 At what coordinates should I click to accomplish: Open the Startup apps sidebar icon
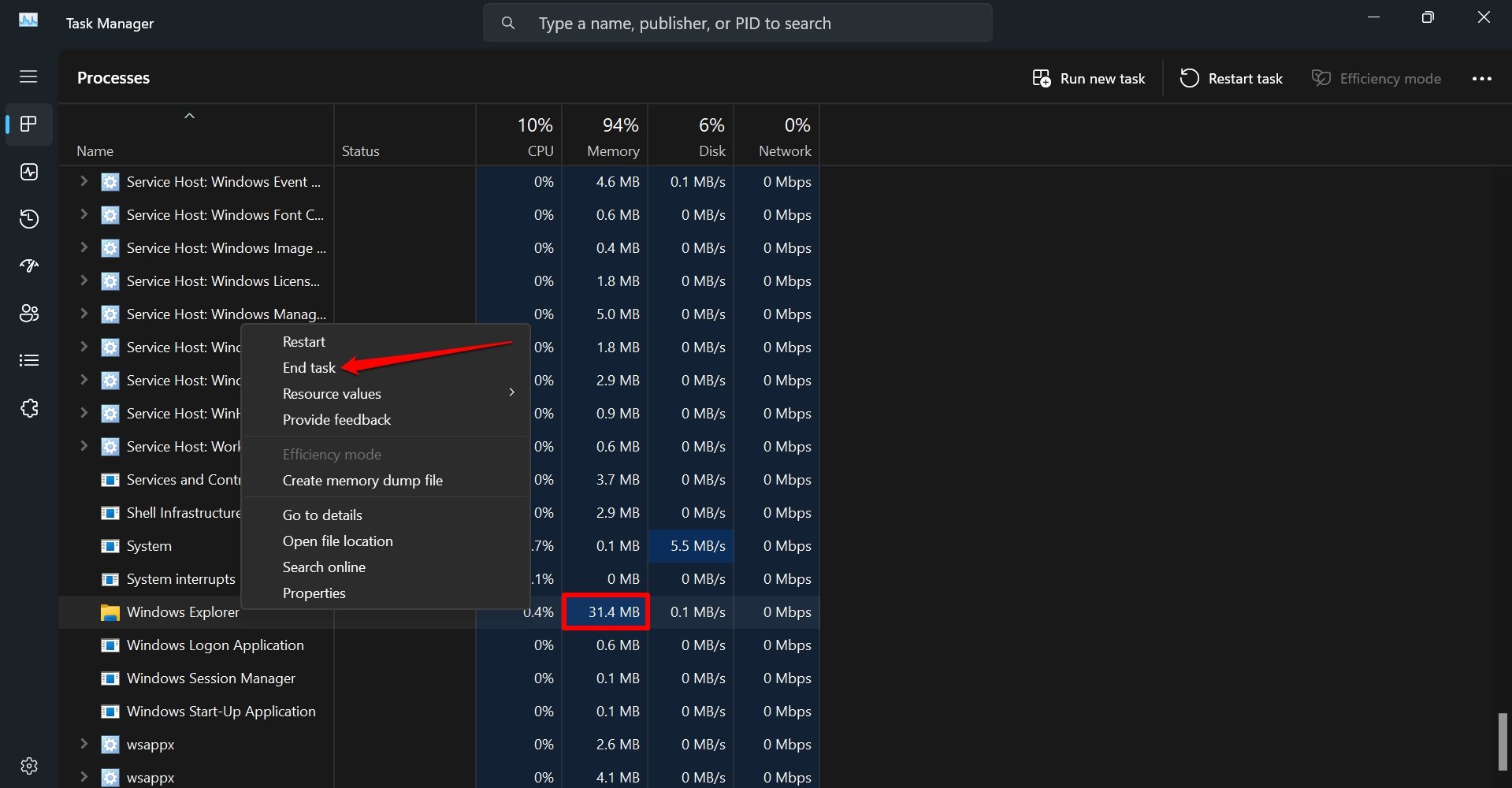[28, 266]
